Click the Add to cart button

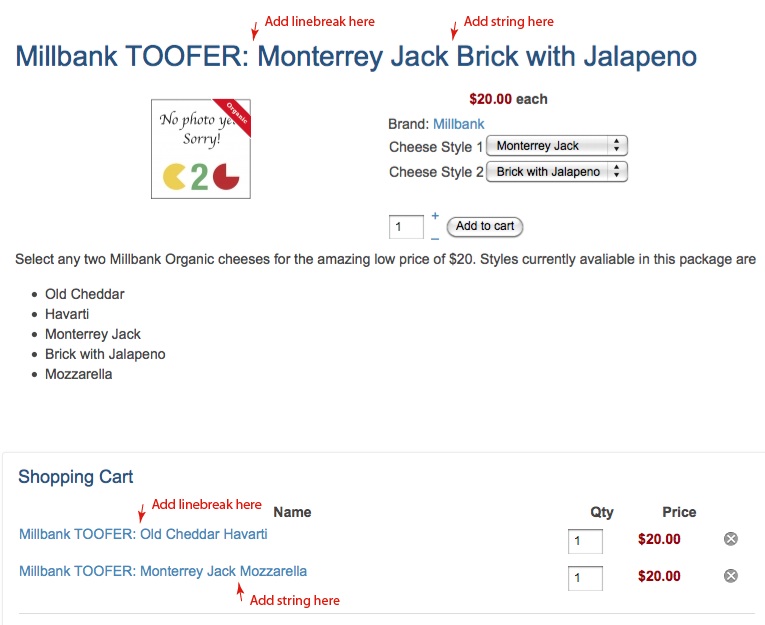pos(484,226)
